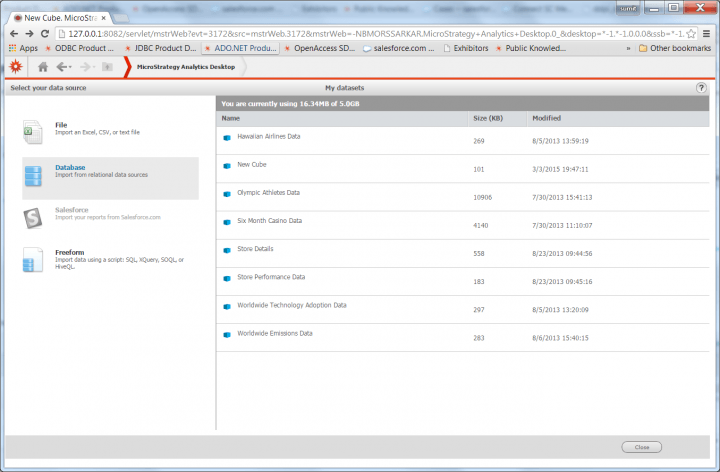Image resolution: width=720 pixels, height=472 pixels.
Task: Click the back arrow in MicroStrategy toolbar
Action: click(x=63, y=67)
